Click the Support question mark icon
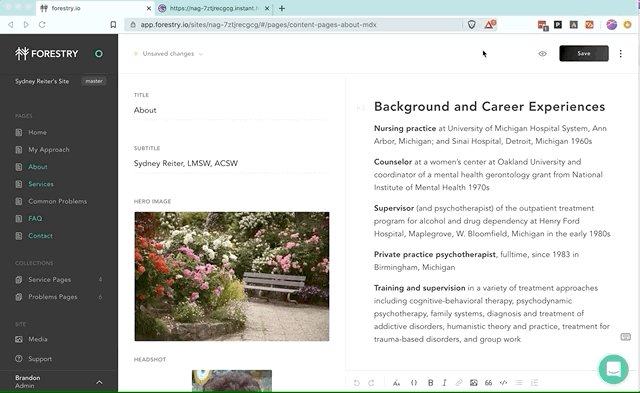640x393 pixels. tap(19, 359)
